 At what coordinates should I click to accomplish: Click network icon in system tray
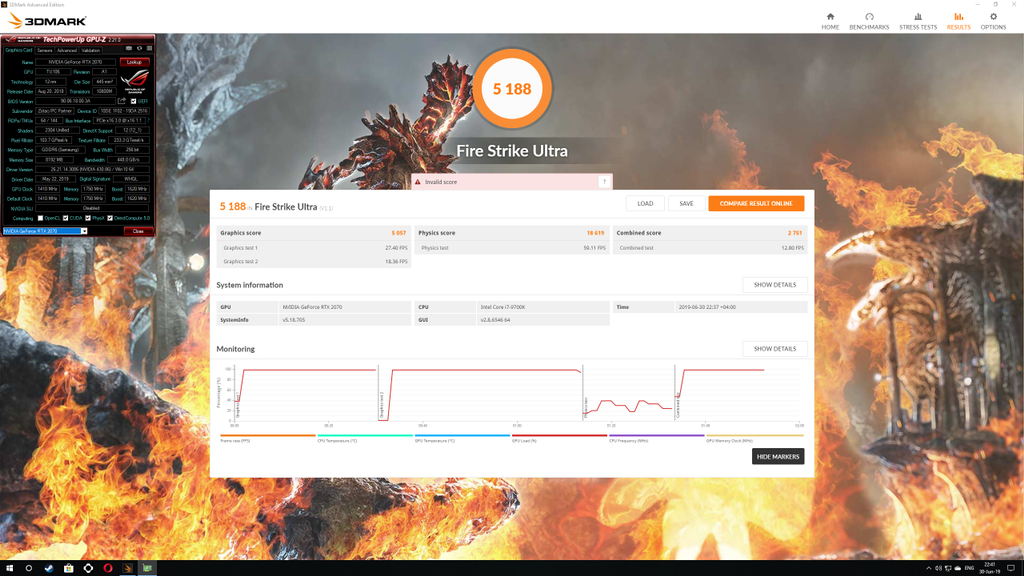pyautogui.click(x=948, y=568)
